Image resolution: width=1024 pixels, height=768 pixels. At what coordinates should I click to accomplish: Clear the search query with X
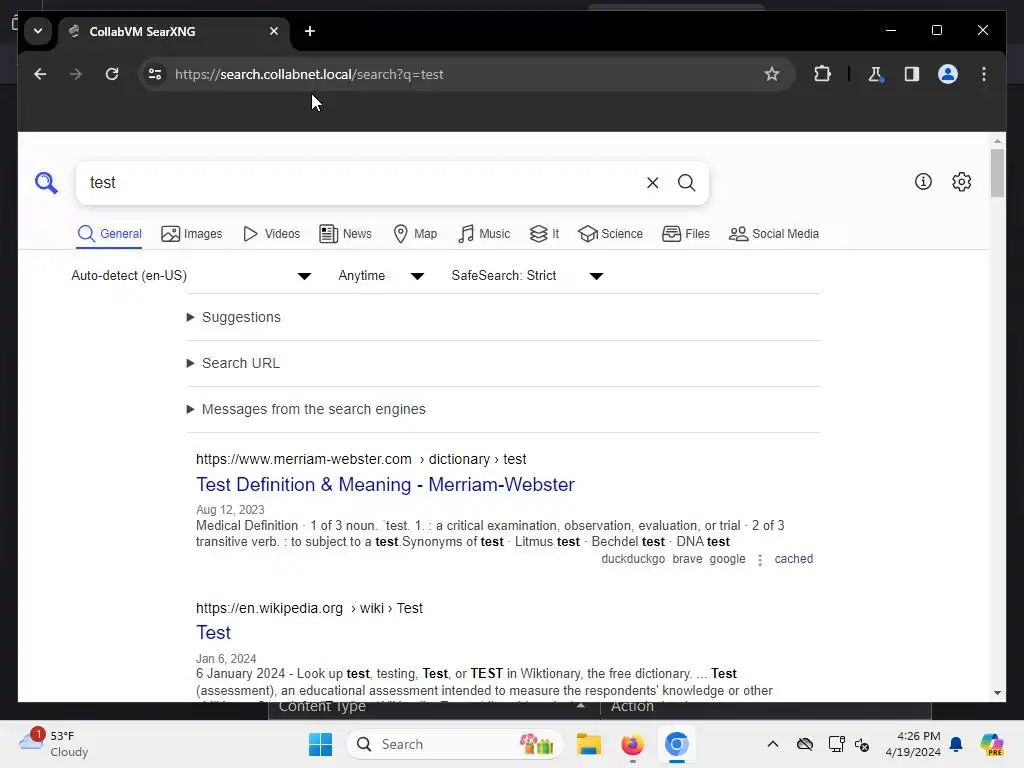coord(652,183)
